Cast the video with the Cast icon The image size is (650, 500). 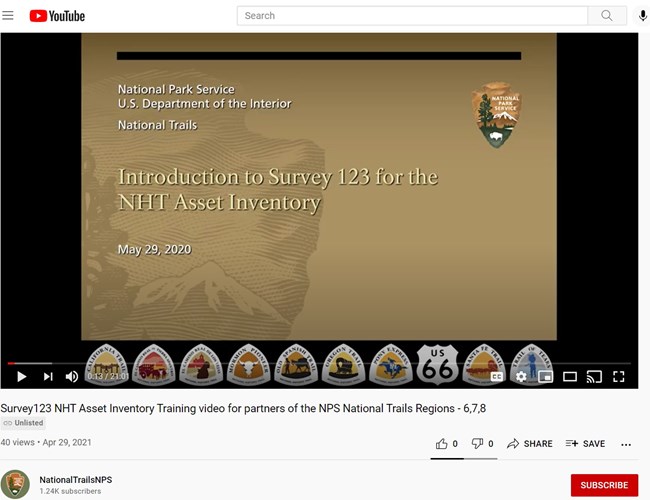[x=594, y=377]
